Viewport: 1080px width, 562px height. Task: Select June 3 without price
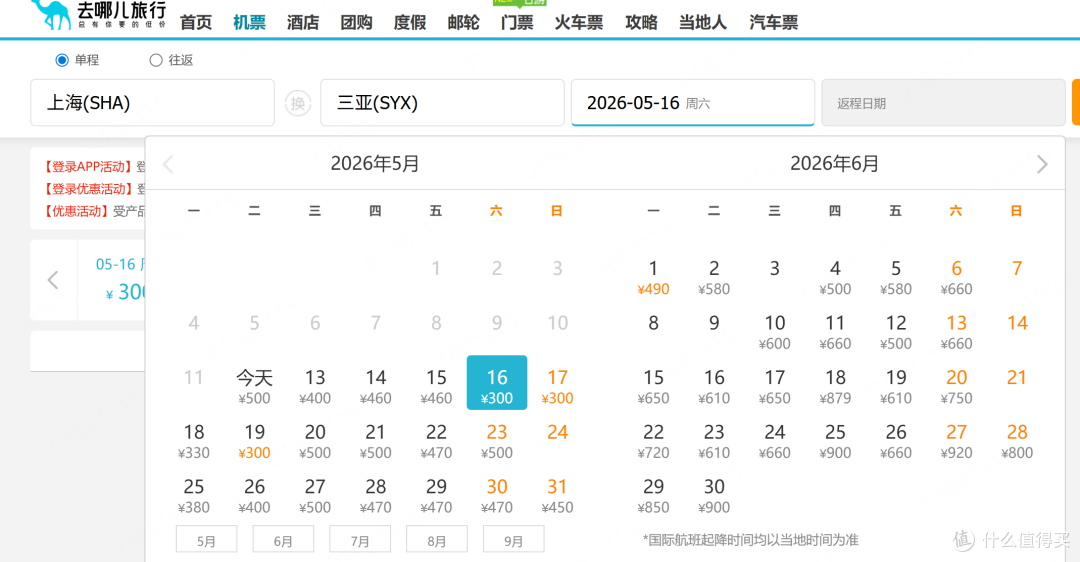(774, 269)
